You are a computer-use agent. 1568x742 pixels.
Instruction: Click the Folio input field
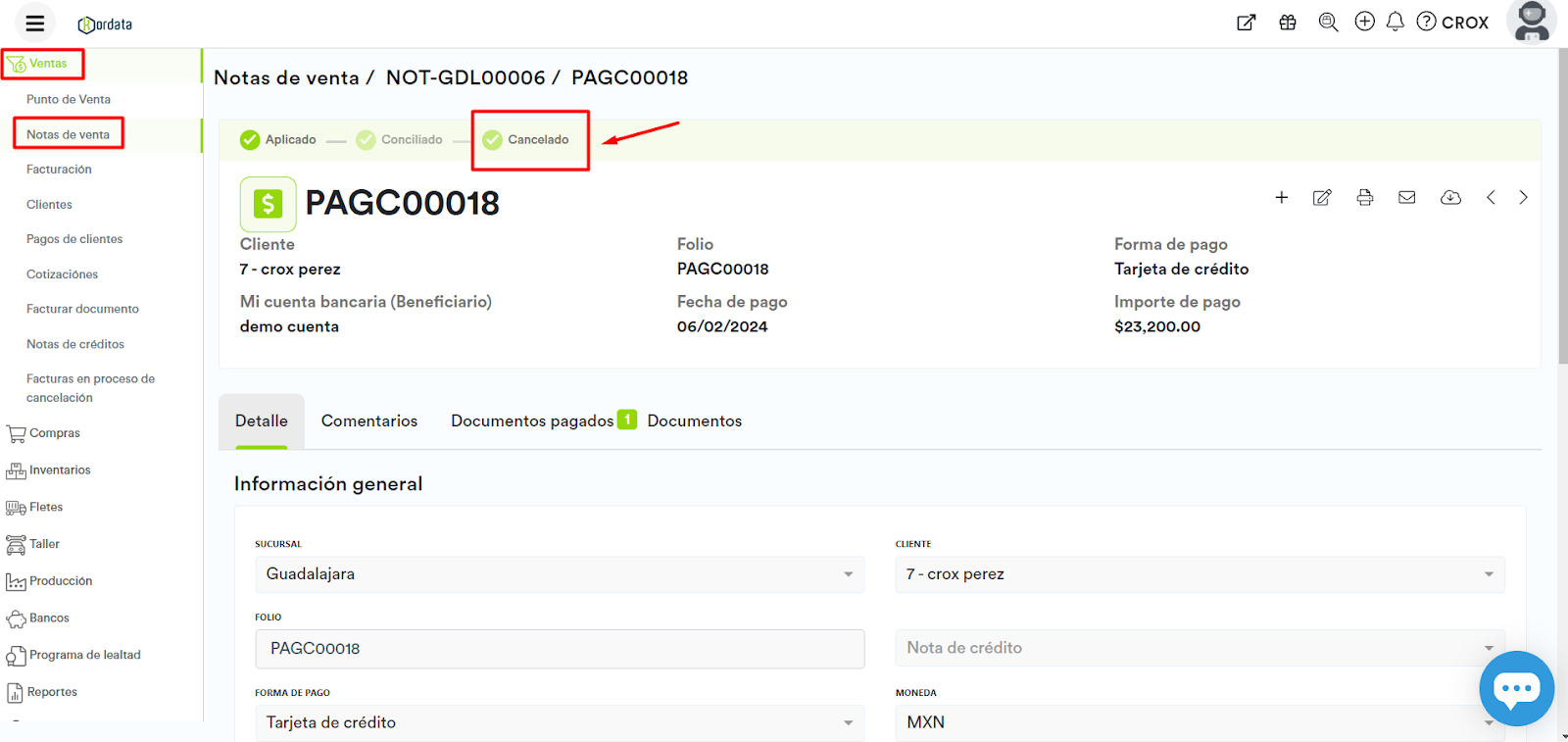[x=560, y=649]
